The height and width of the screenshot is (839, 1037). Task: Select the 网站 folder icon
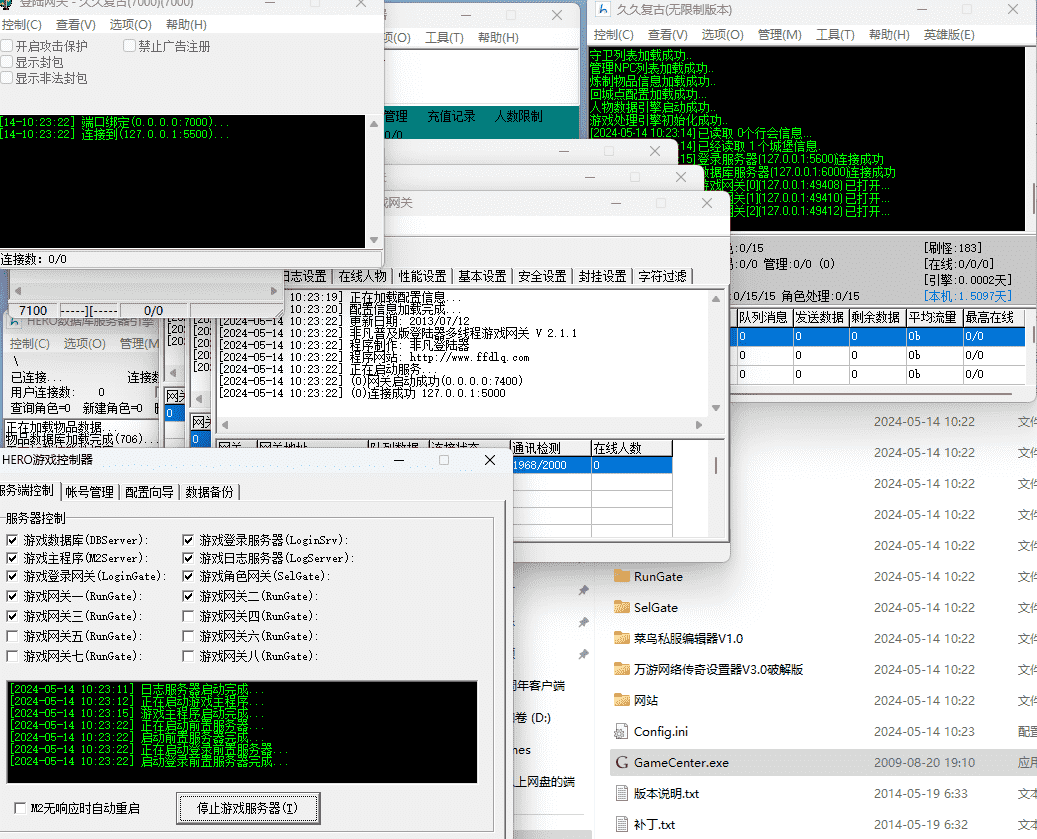pos(622,700)
